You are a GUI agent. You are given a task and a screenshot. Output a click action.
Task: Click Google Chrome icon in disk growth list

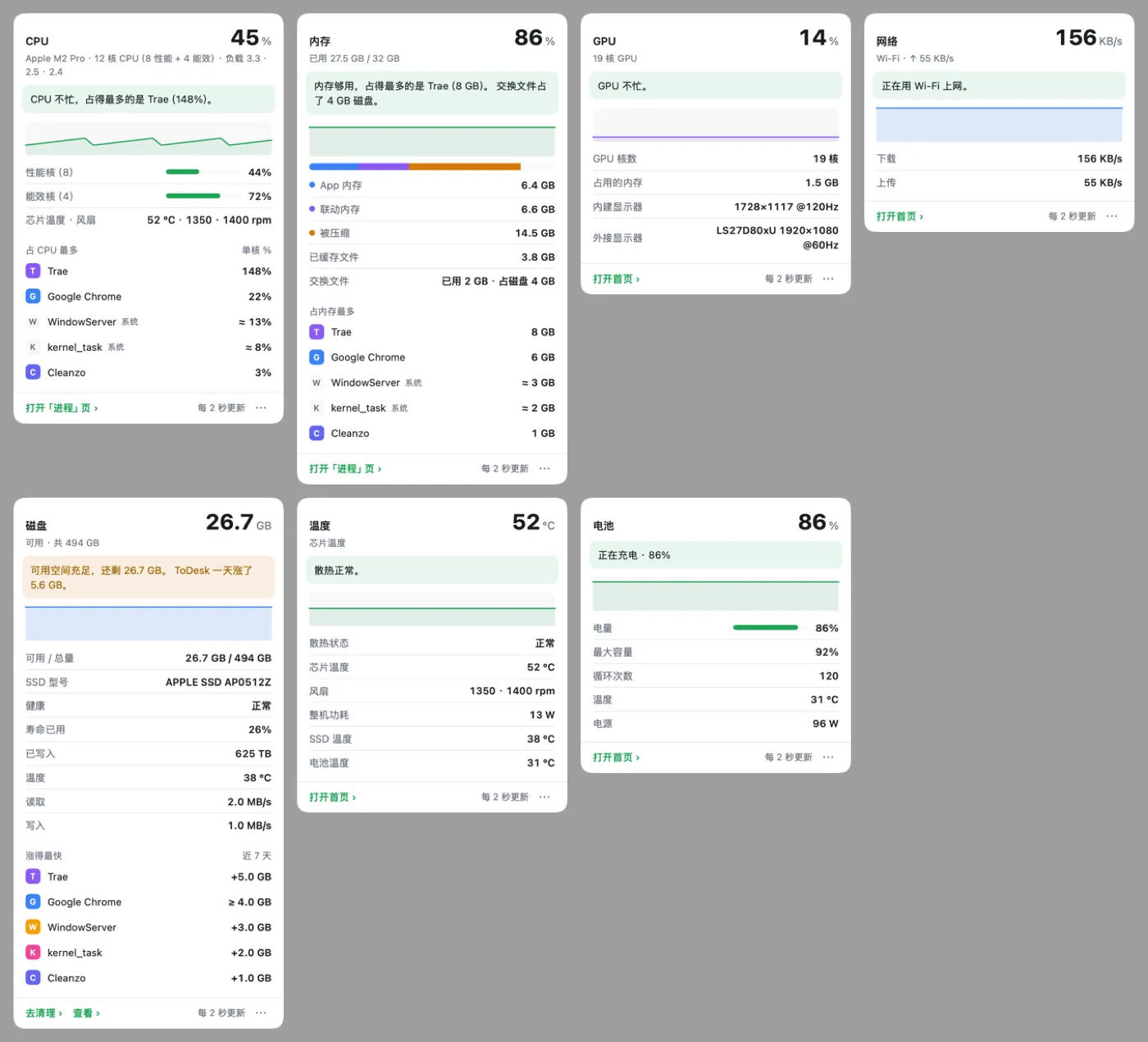click(33, 902)
